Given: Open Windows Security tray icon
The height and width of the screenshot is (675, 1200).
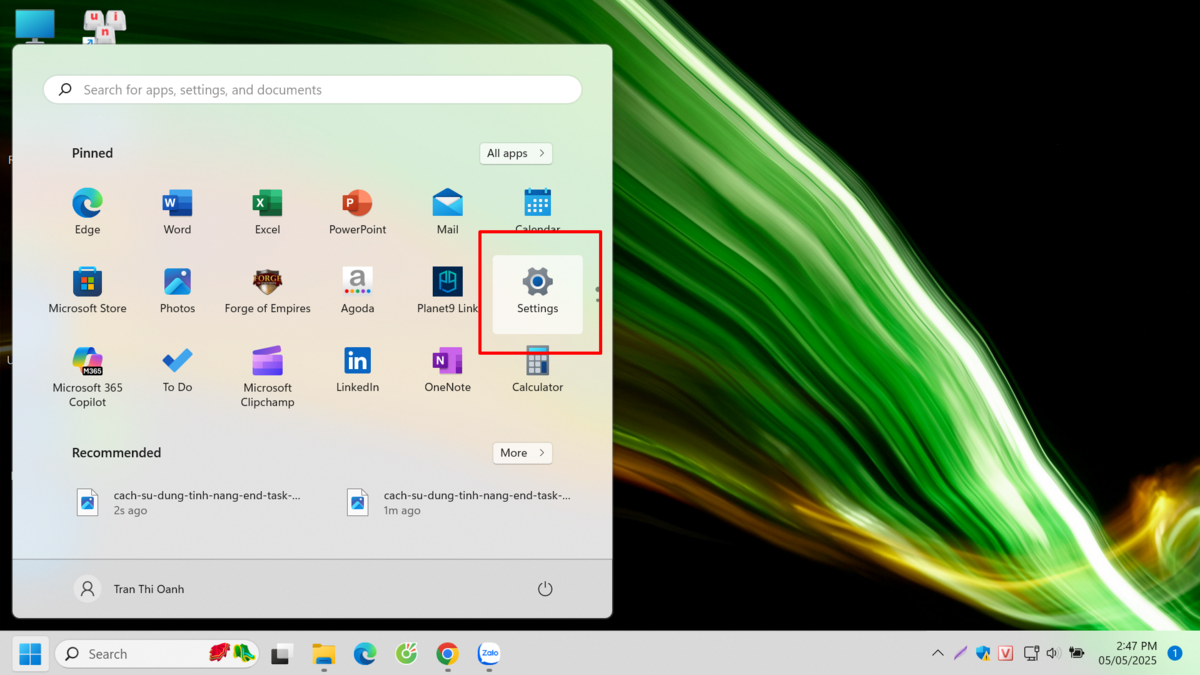Looking at the screenshot, I should [x=983, y=653].
